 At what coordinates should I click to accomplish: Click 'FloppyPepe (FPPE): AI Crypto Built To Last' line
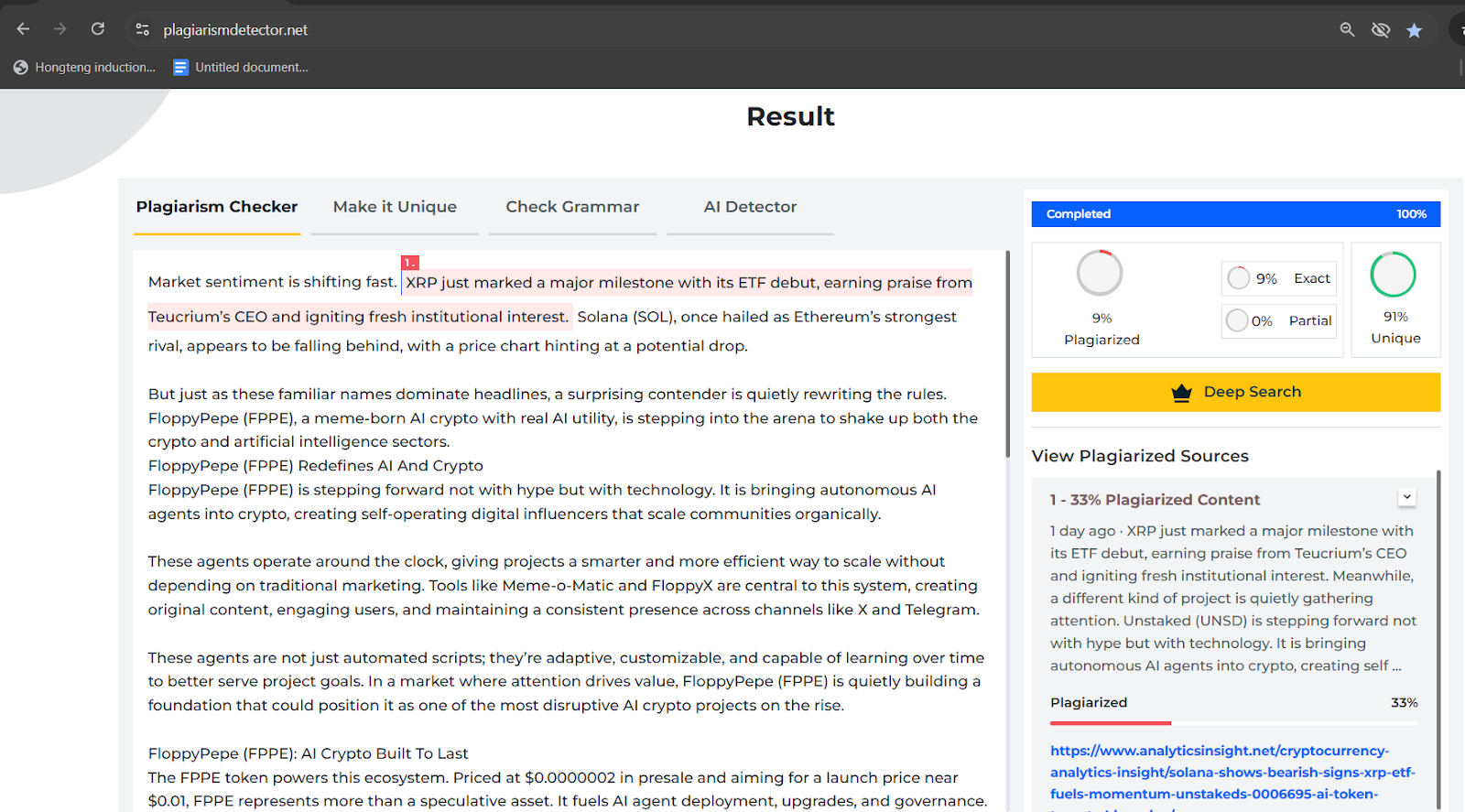click(308, 753)
